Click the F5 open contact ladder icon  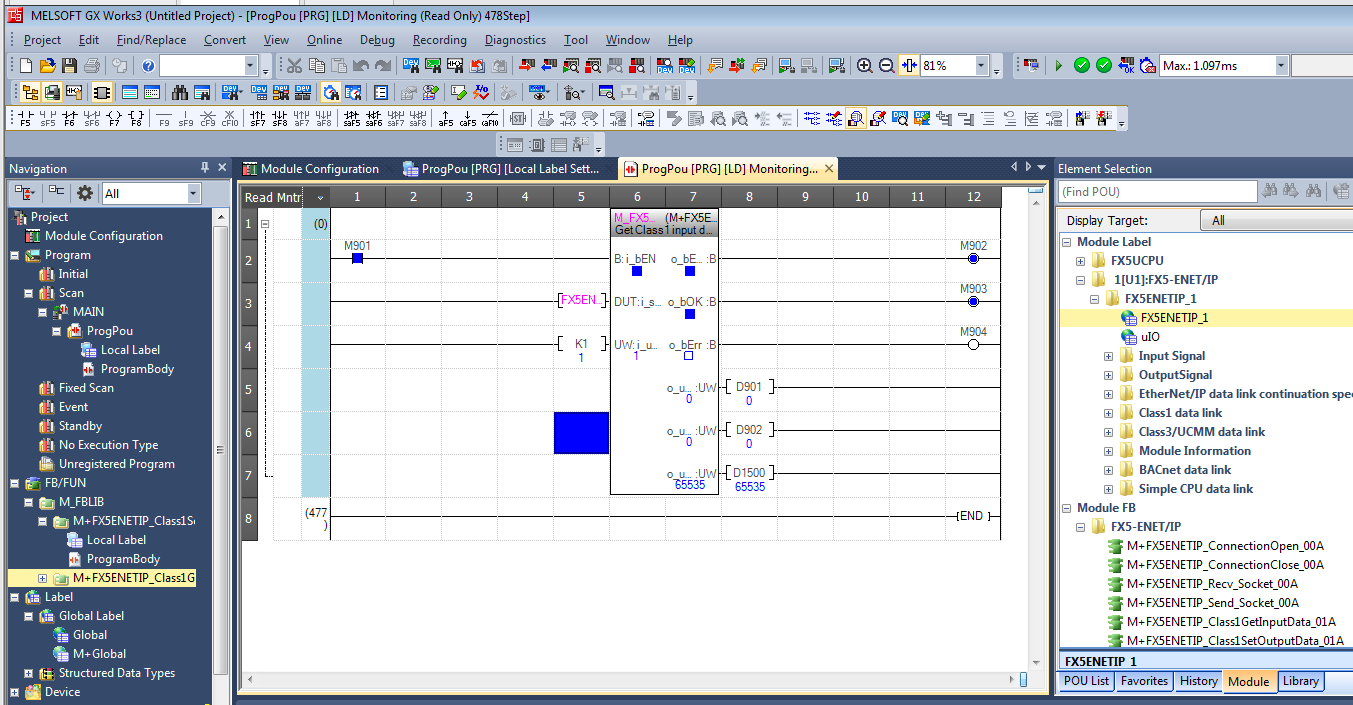[24, 119]
